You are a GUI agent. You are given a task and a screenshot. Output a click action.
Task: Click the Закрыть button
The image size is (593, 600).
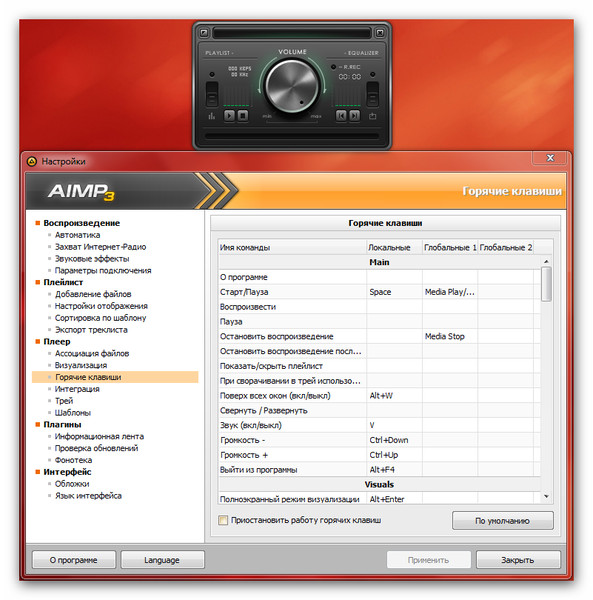[x=518, y=560]
